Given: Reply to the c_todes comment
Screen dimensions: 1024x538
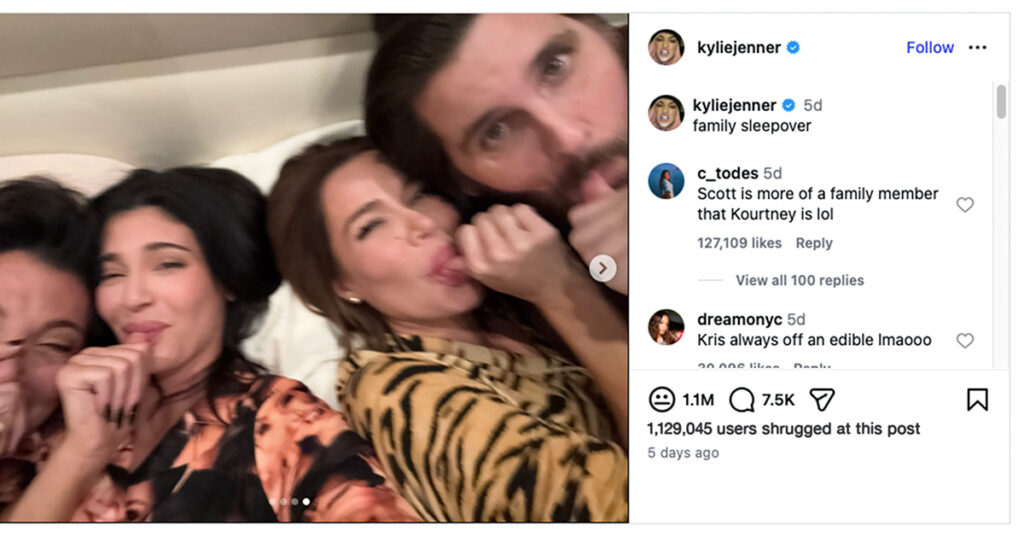Looking at the screenshot, I should point(814,243).
